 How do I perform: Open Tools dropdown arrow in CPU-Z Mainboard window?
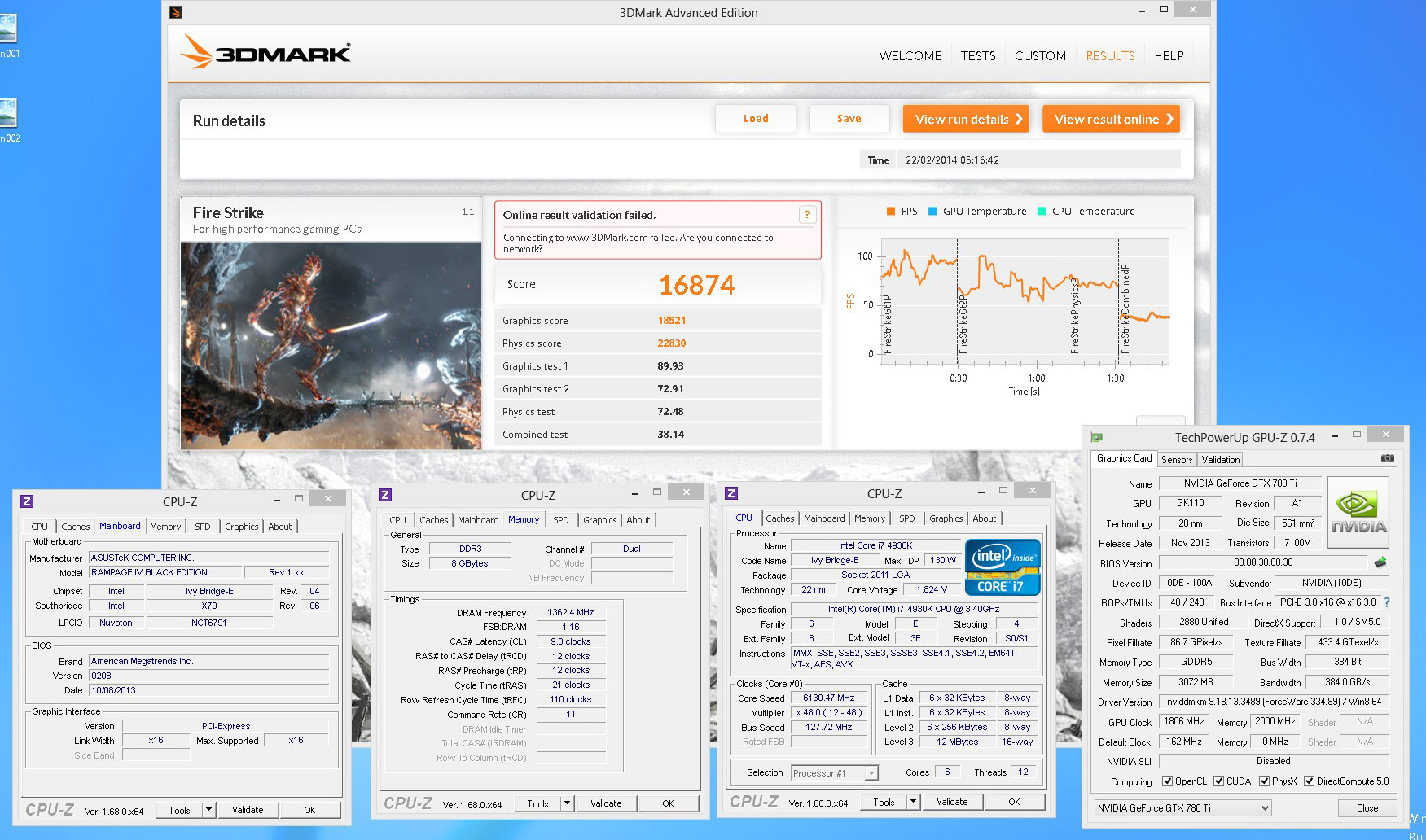pos(208,810)
